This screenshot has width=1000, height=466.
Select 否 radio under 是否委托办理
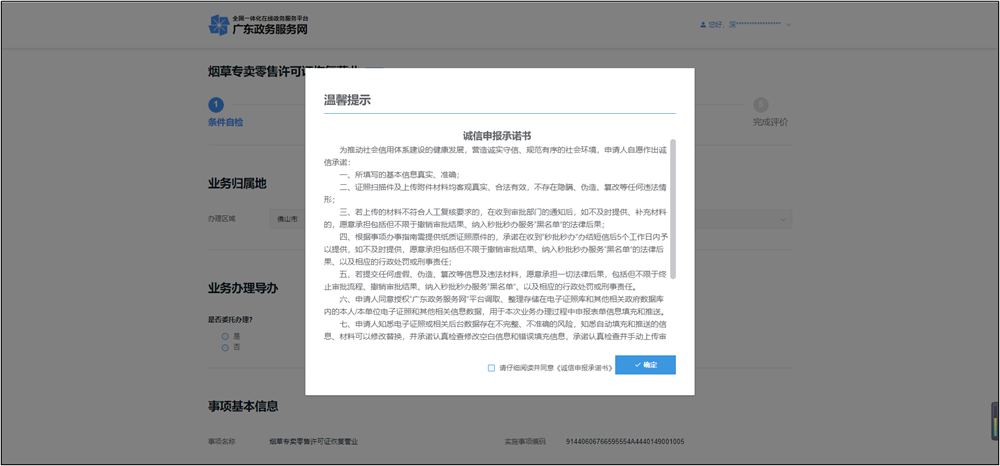click(224, 347)
